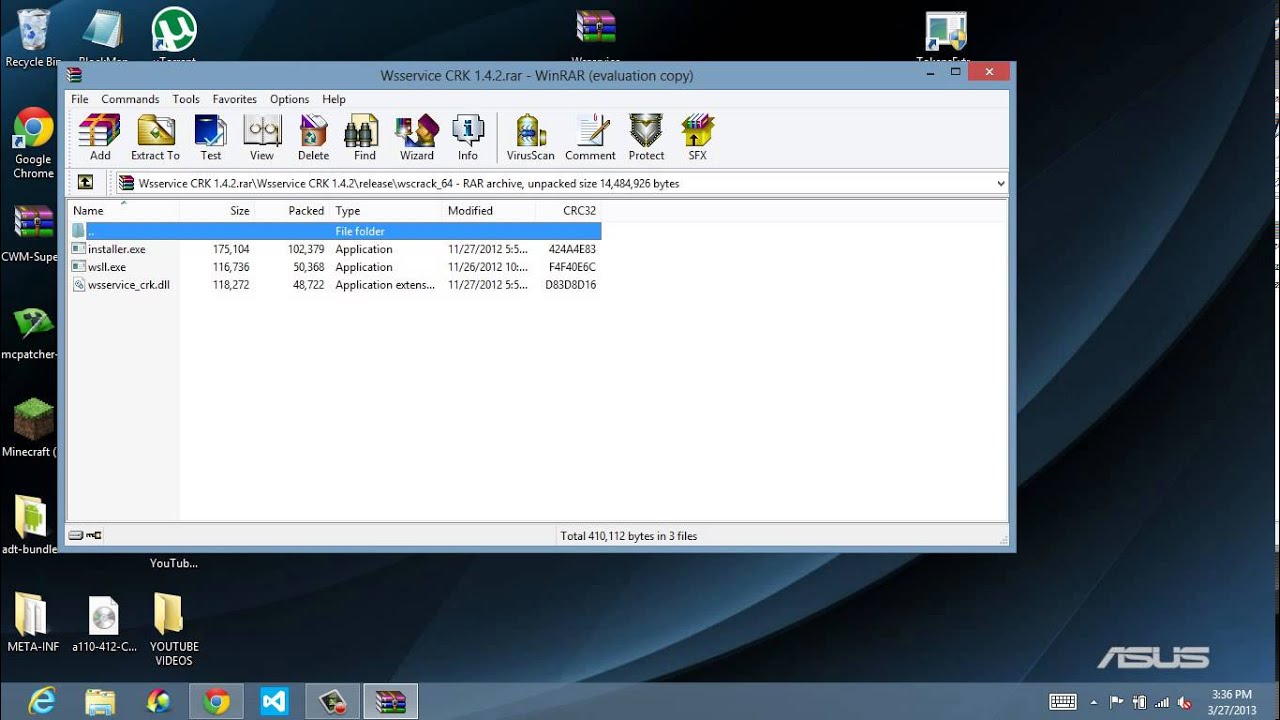
Task: Run VirusScan on the archive
Action: [x=530, y=137]
